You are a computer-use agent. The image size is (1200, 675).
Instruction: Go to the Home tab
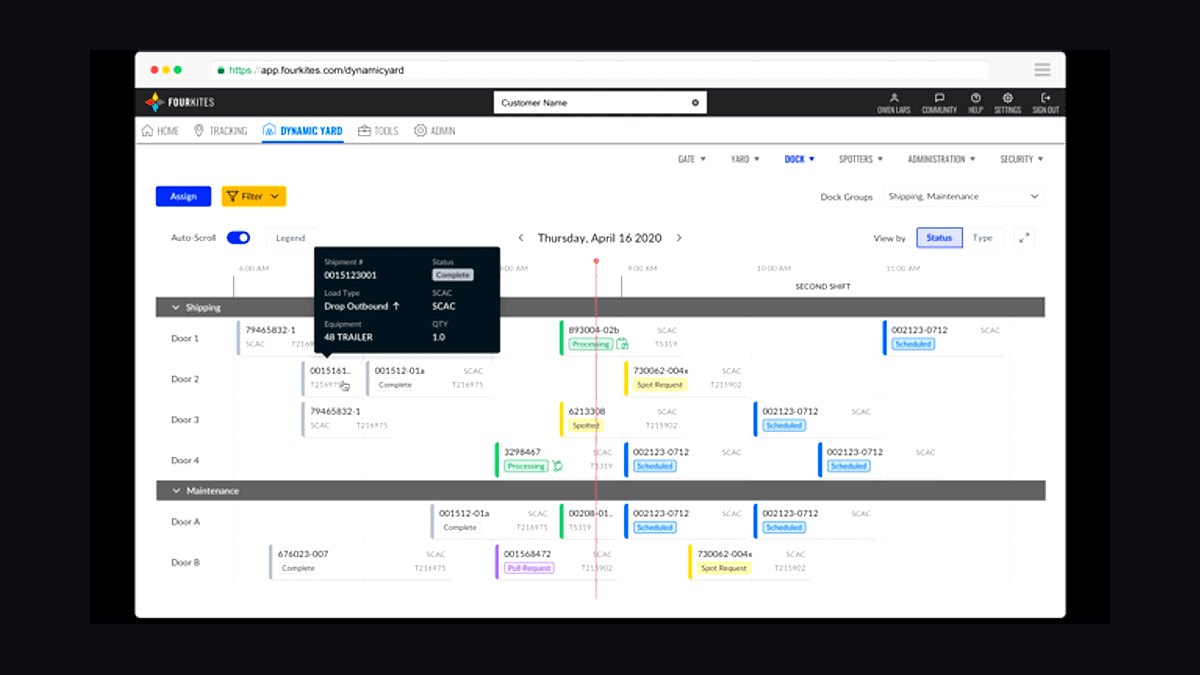pyautogui.click(x=160, y=131)
